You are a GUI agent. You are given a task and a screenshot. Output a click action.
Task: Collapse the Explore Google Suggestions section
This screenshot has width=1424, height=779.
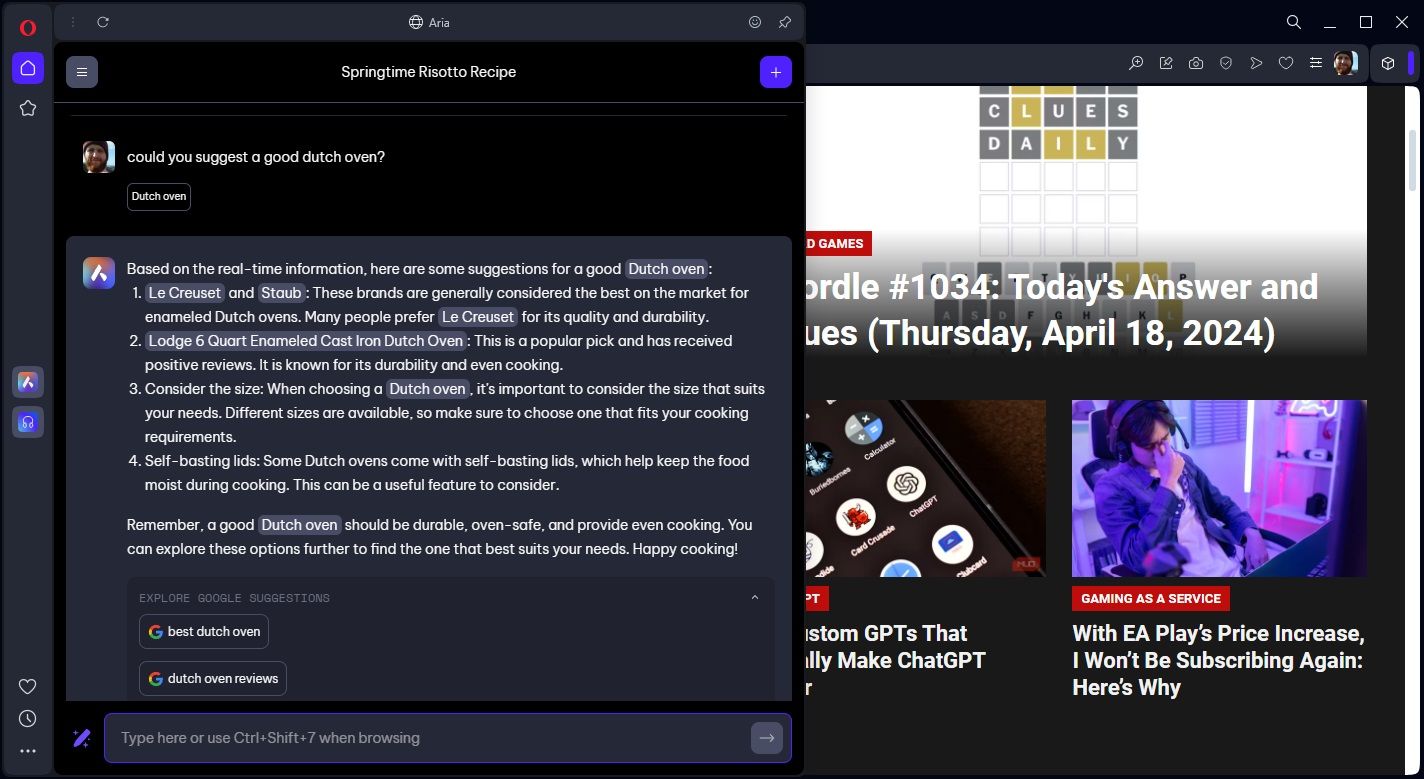point(755,596)
